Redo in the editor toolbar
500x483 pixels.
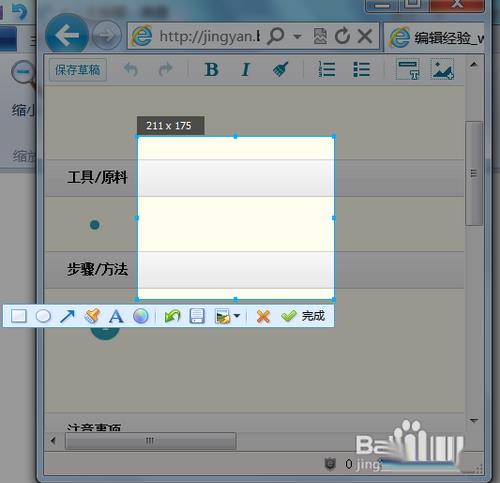point(165,69)
